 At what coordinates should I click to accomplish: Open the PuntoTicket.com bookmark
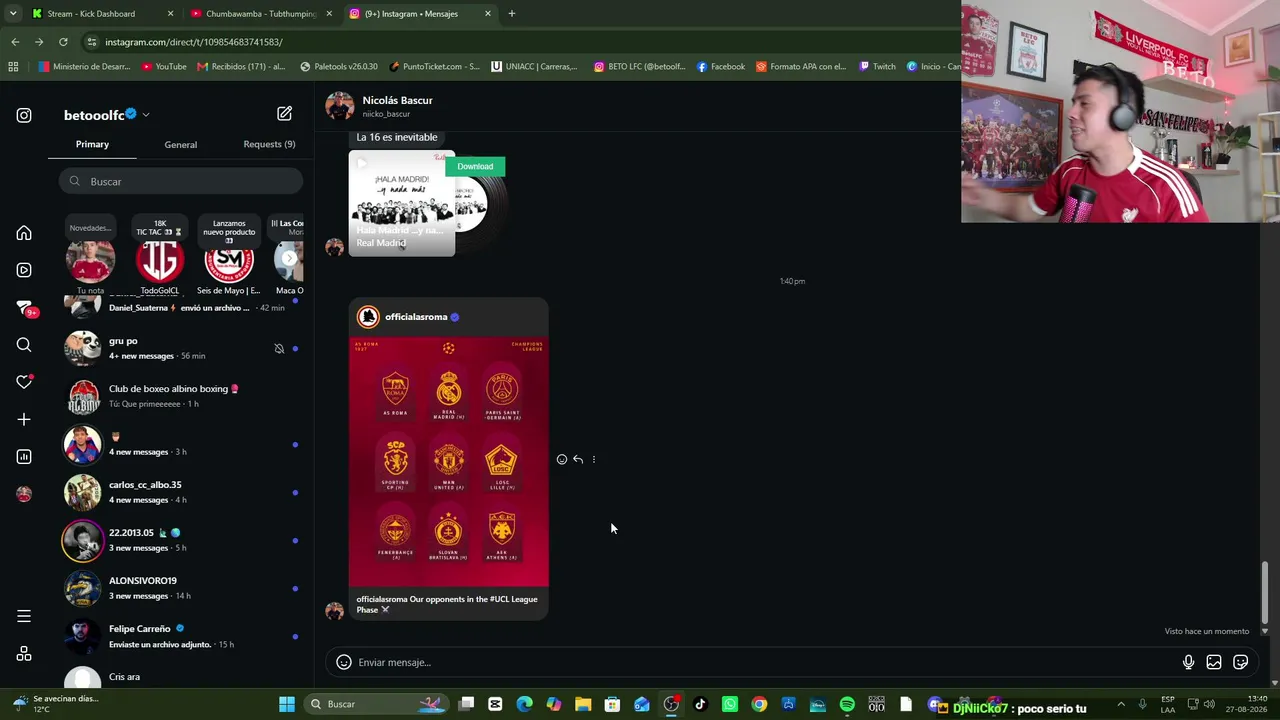click(x=434, y=67)
